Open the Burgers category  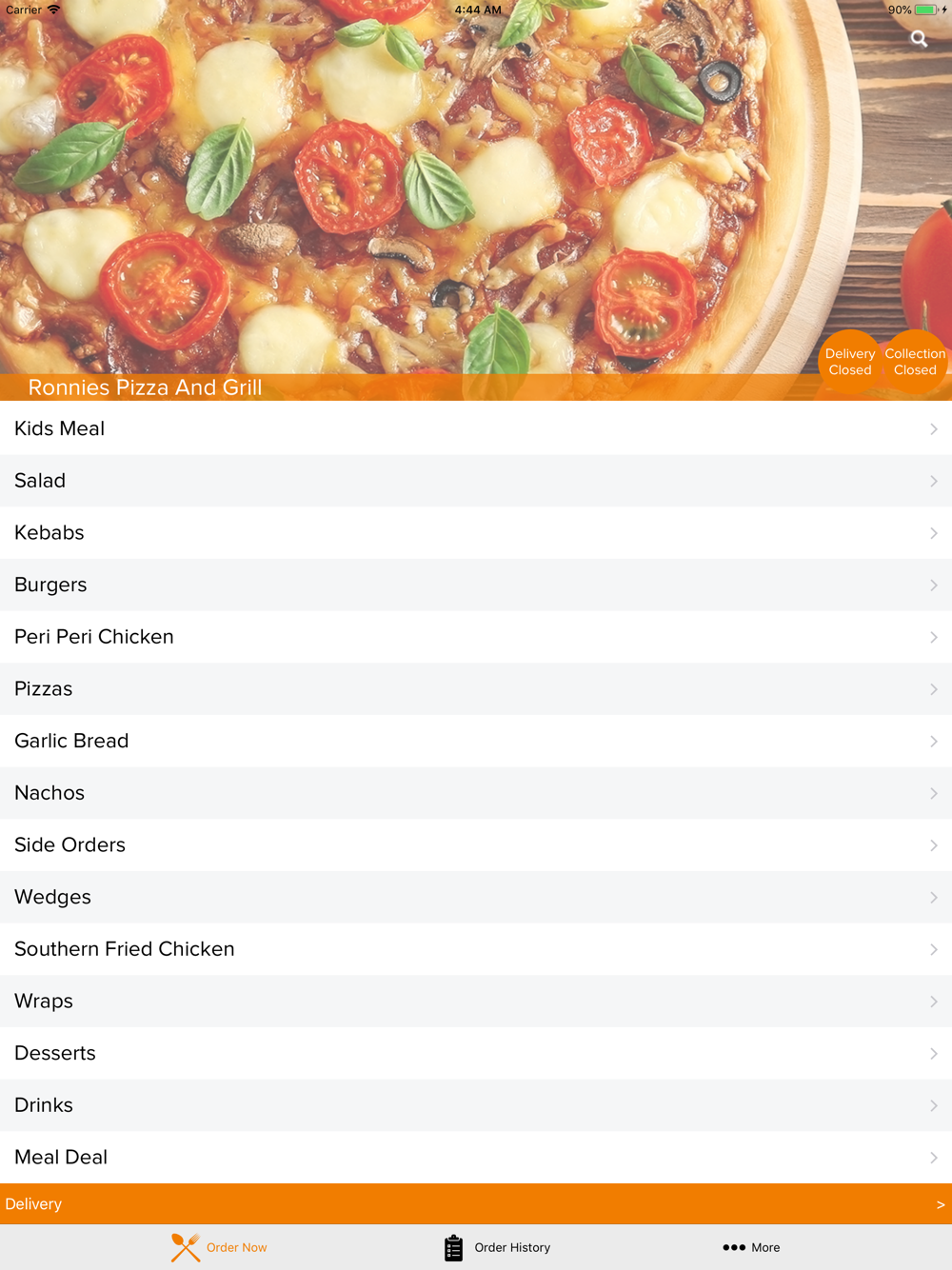pyautogui.click(x=476, y=585)
